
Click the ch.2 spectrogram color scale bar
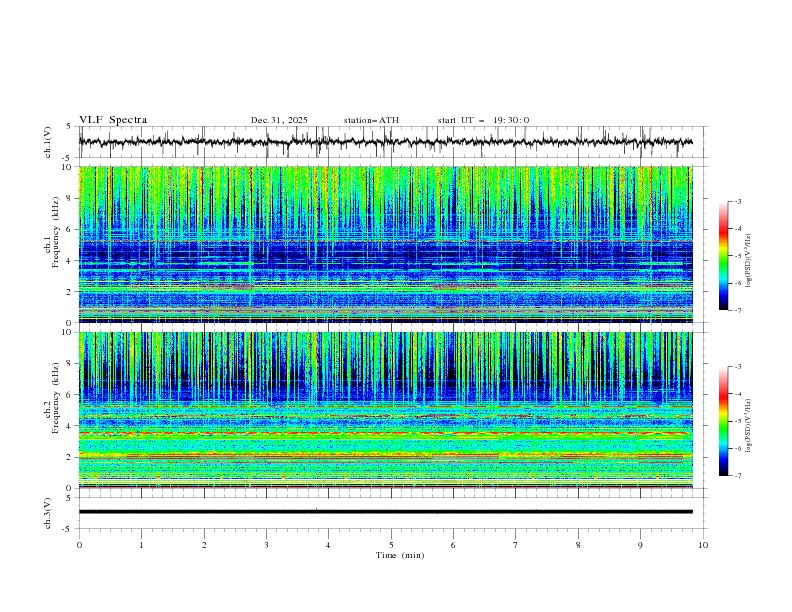click(x=724, y=421)
